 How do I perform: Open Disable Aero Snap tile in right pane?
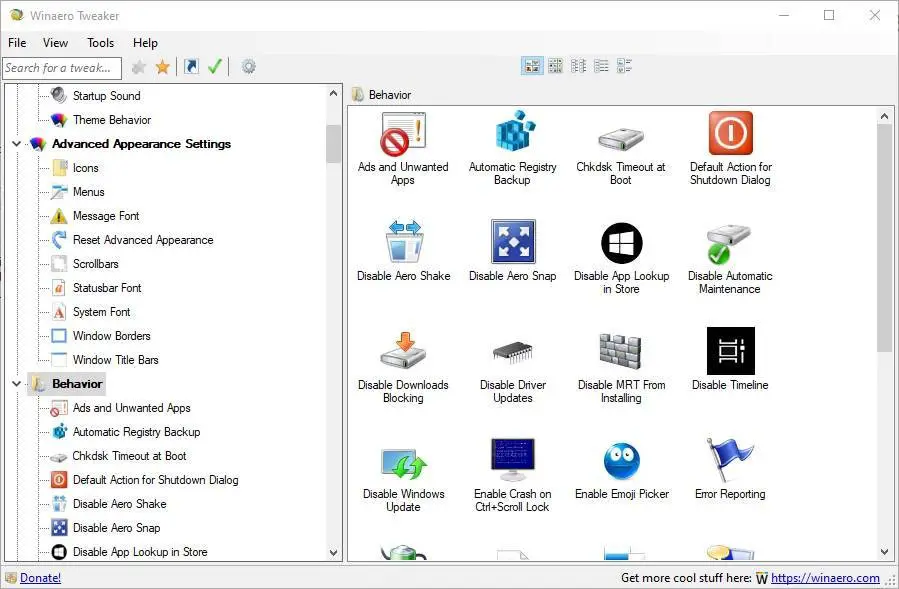[x=513, y=251]
